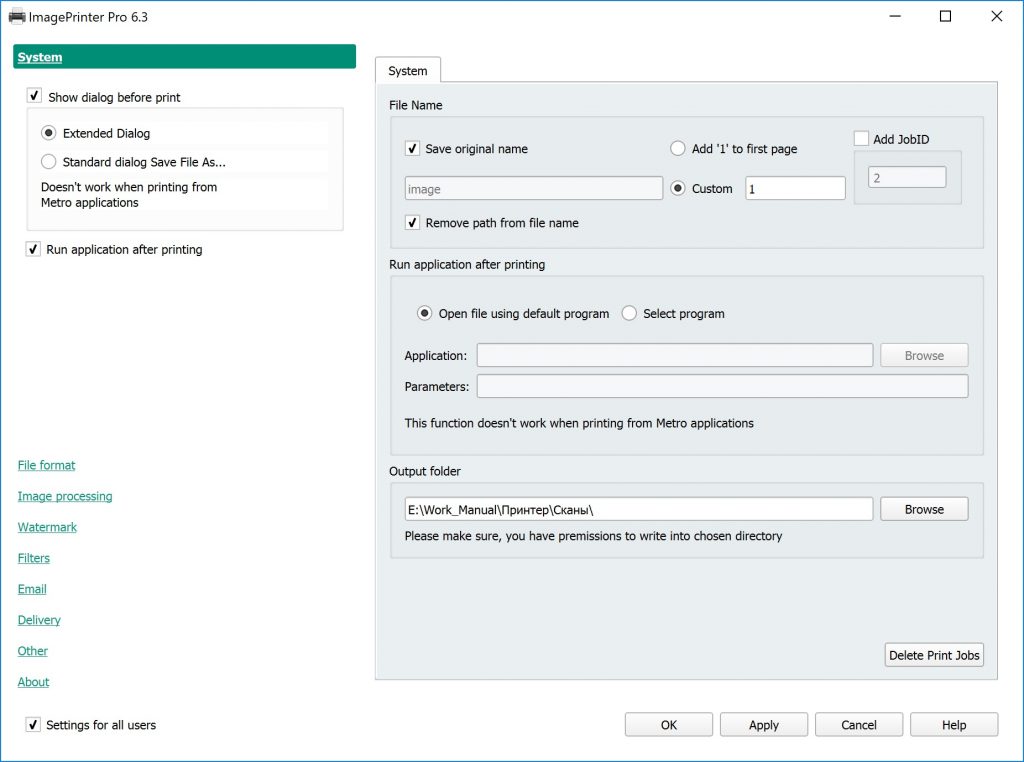This screenshot has height=762, width=1024.
Task: Switch to the System tab
Action: 407,70
